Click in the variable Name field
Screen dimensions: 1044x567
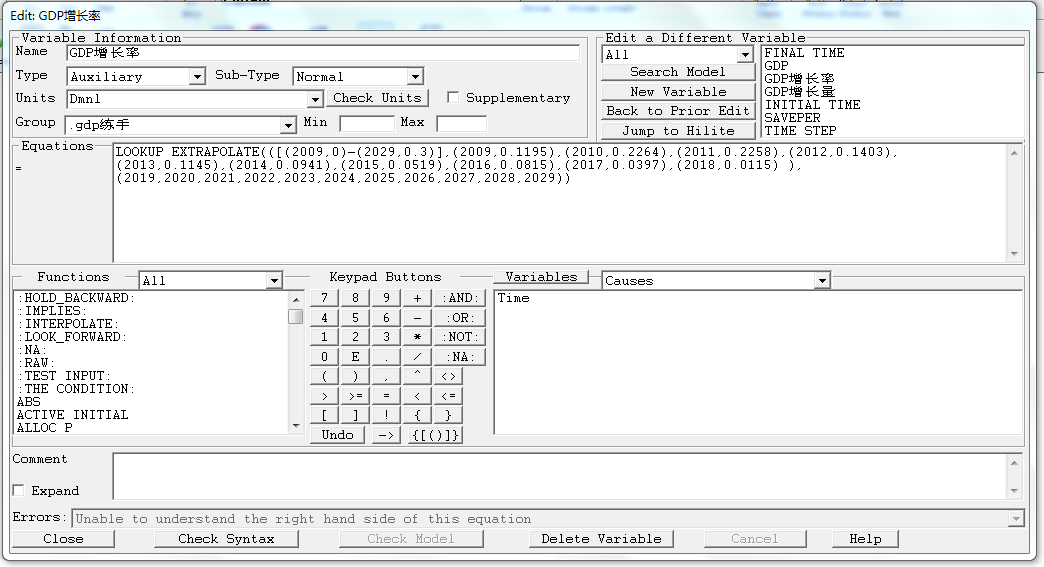click(324, 53)
